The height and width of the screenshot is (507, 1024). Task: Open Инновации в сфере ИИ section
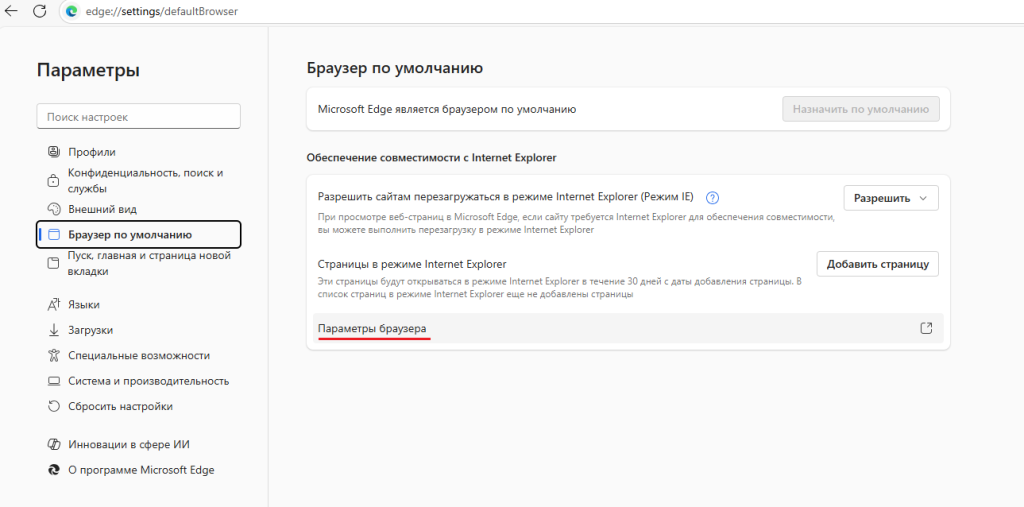tap(129, 444)
